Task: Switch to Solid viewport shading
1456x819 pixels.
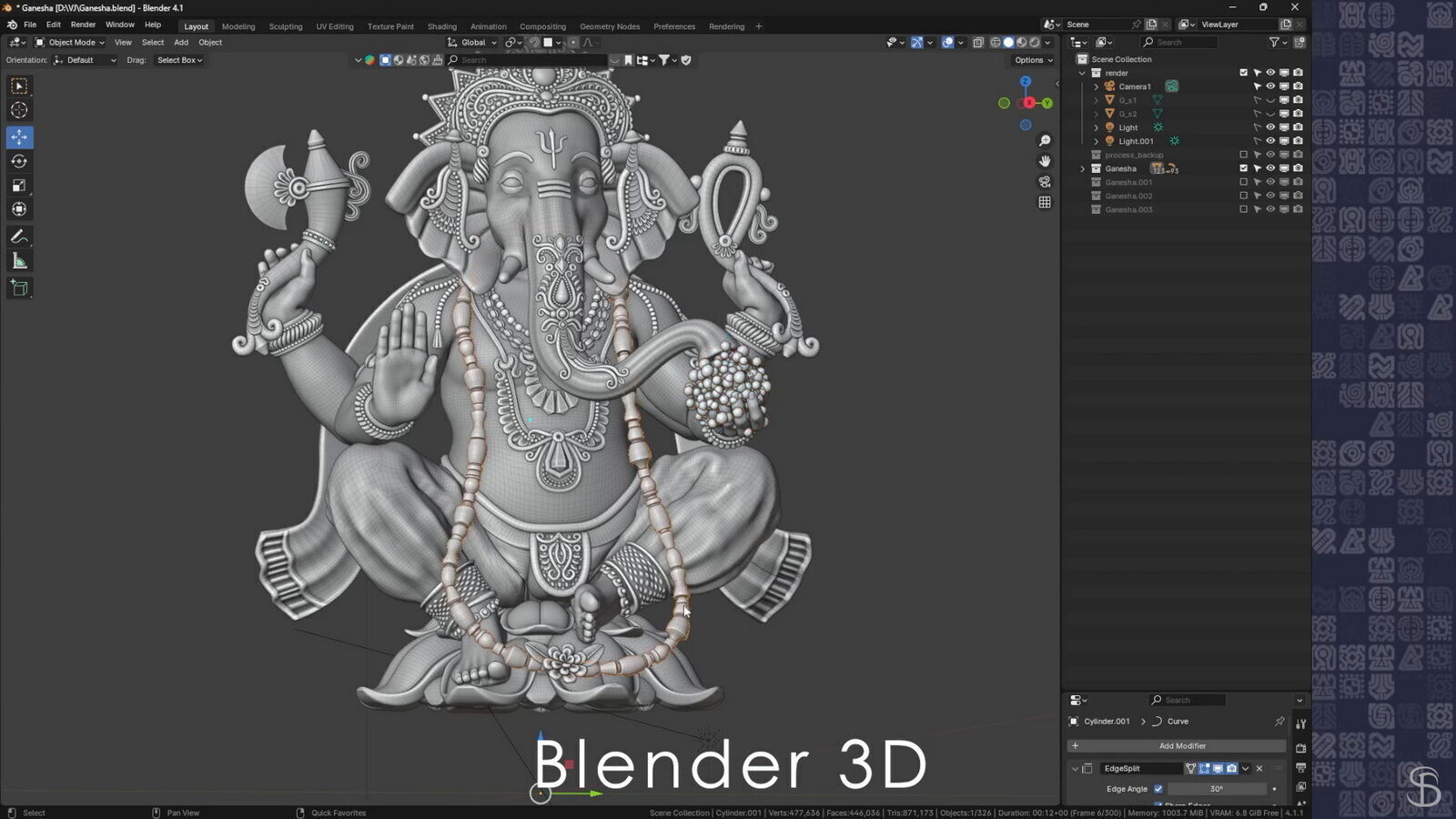Action: pos(1008,42)
